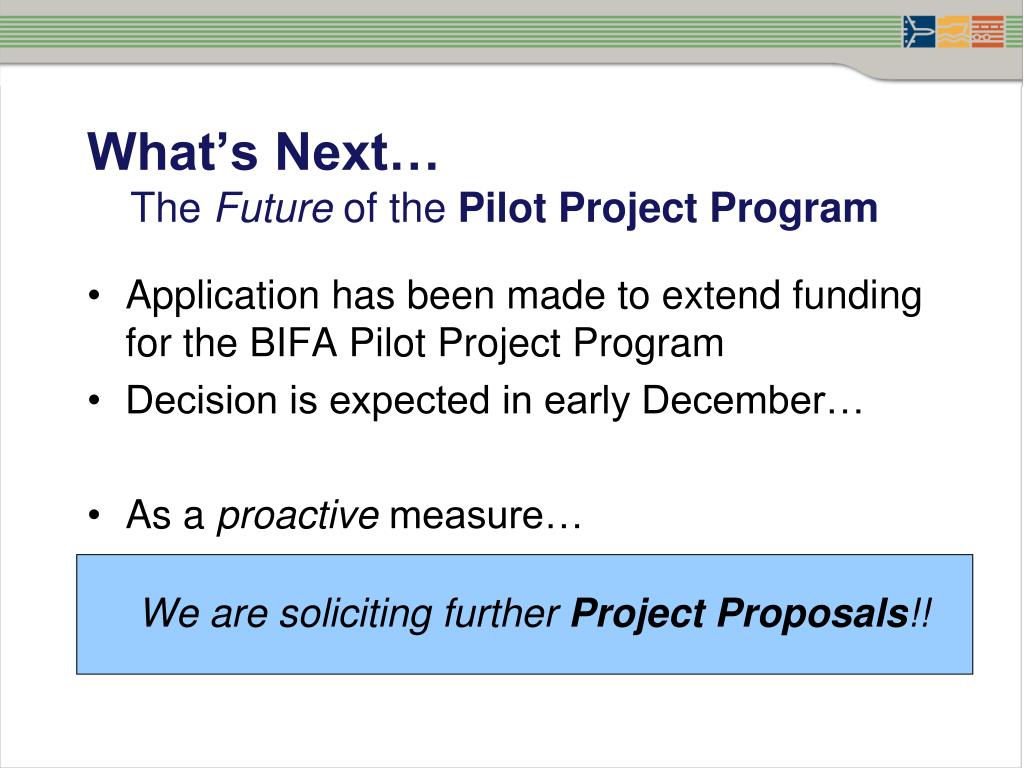Screen dimensions: 1024x768
Task: Click the blue airplane logo icon
Action: pyautogui.click(x=920, y=31)
